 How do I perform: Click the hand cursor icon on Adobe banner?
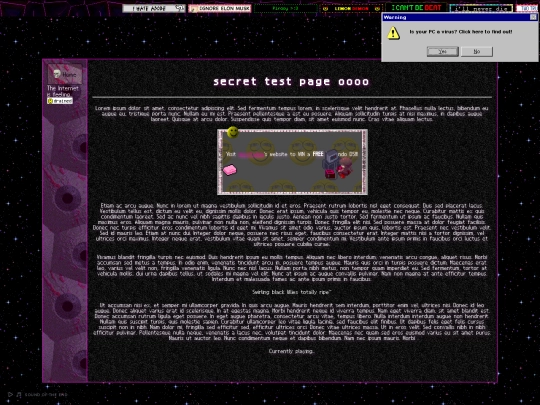tap(180, 8)
